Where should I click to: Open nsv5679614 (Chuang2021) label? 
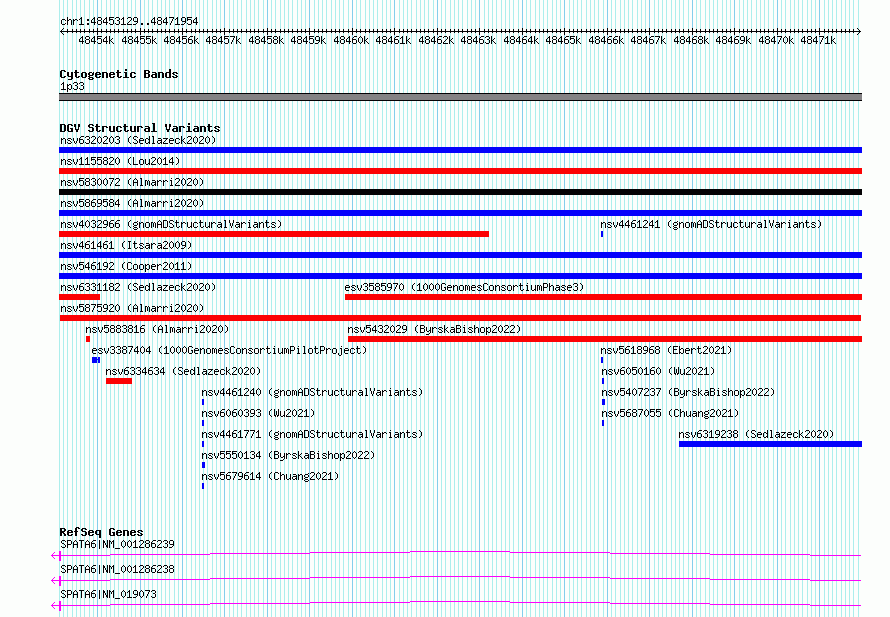[x=270, y=476]
